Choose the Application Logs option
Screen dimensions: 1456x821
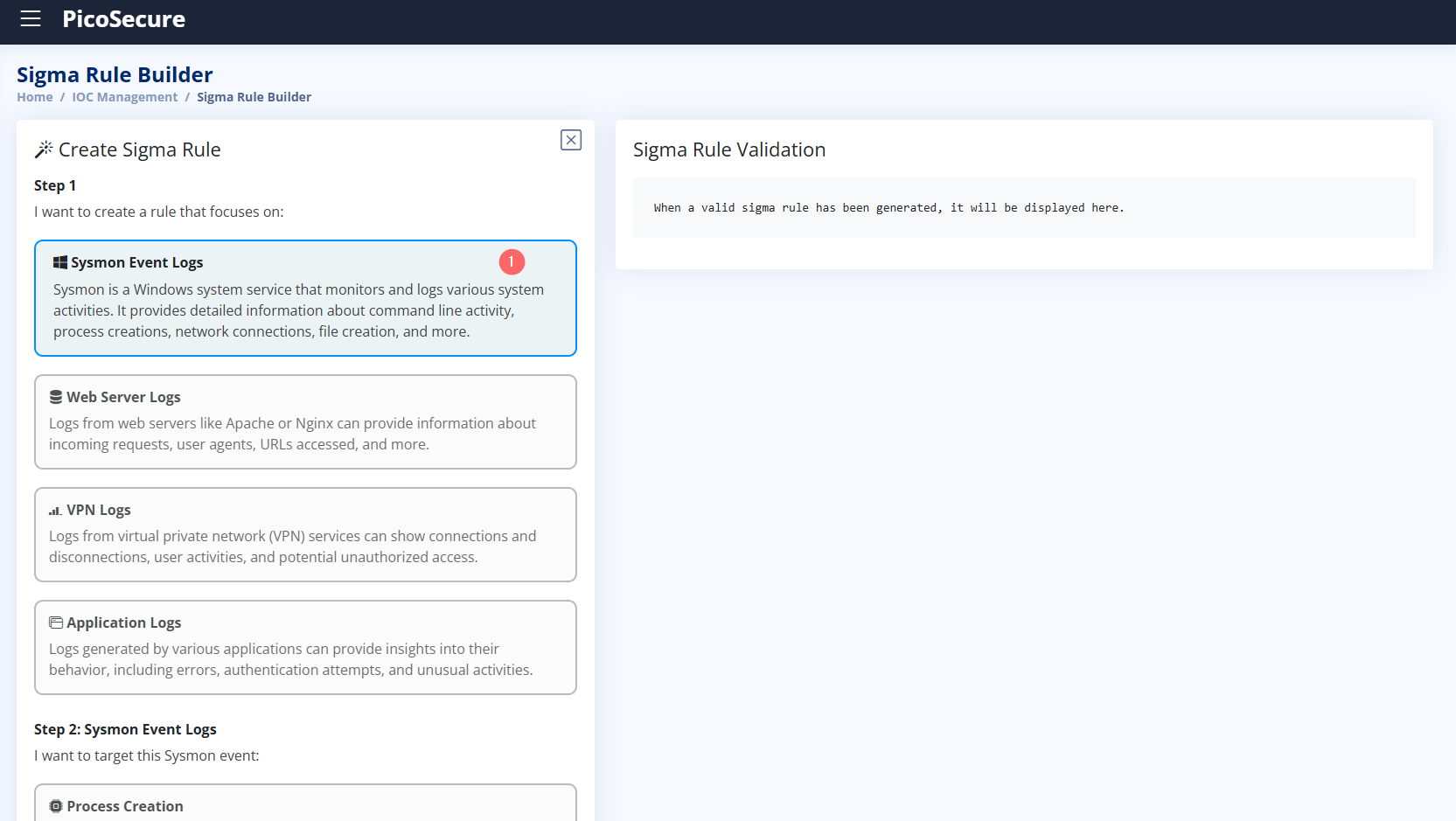pyautogui.click(x=305, y=647)
